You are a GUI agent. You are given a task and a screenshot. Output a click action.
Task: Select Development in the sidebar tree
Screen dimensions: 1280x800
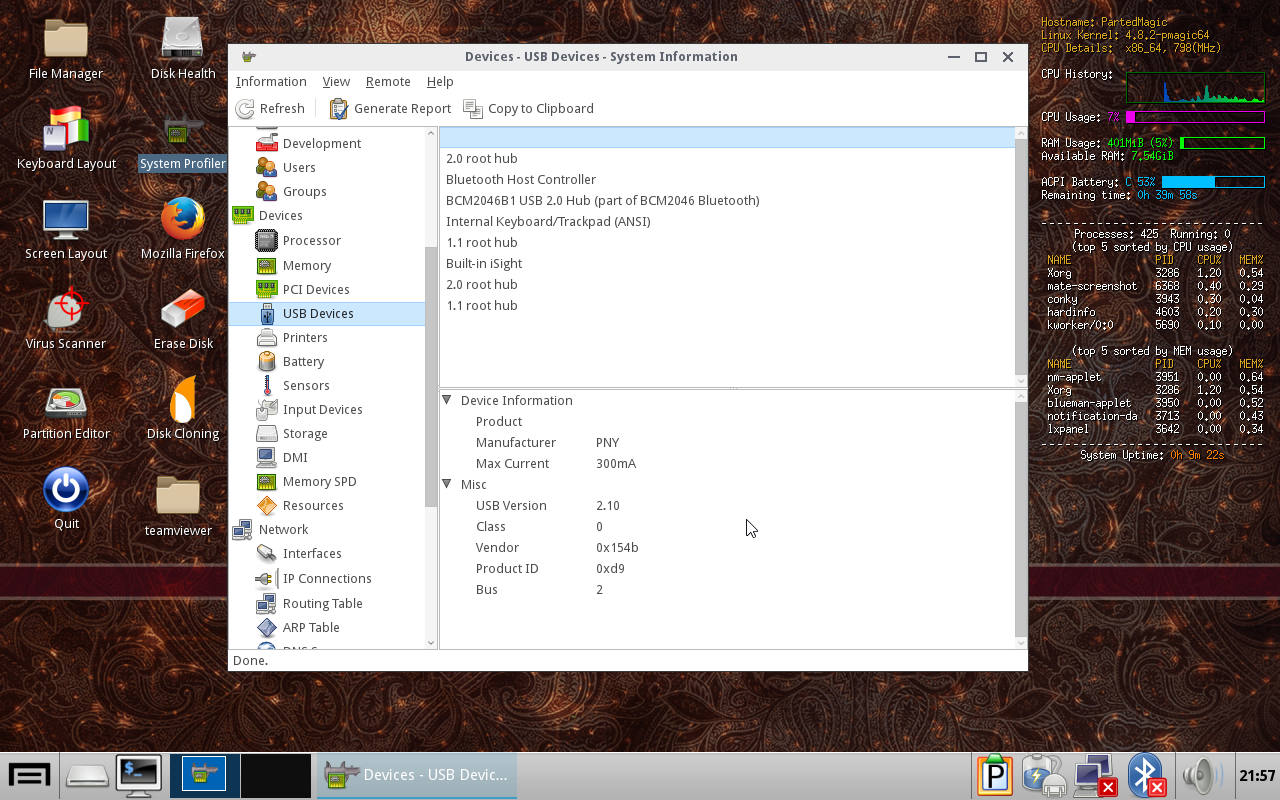[x=321, y=143]
